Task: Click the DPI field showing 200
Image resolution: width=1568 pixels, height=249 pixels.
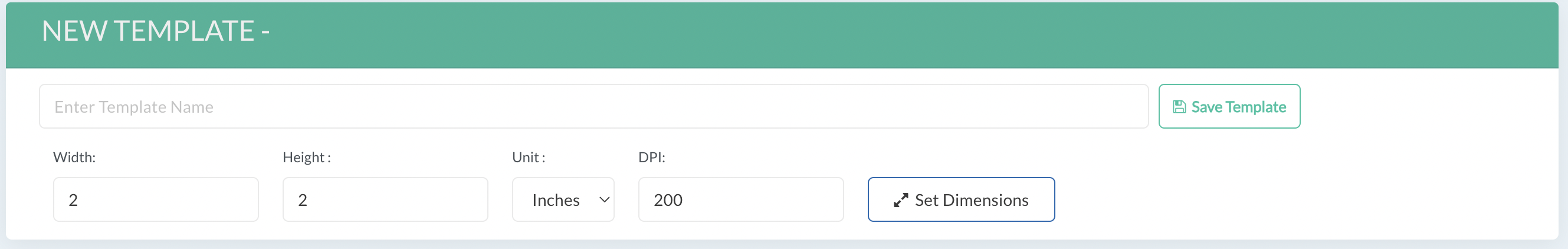Action: click(x=740, y=199)
